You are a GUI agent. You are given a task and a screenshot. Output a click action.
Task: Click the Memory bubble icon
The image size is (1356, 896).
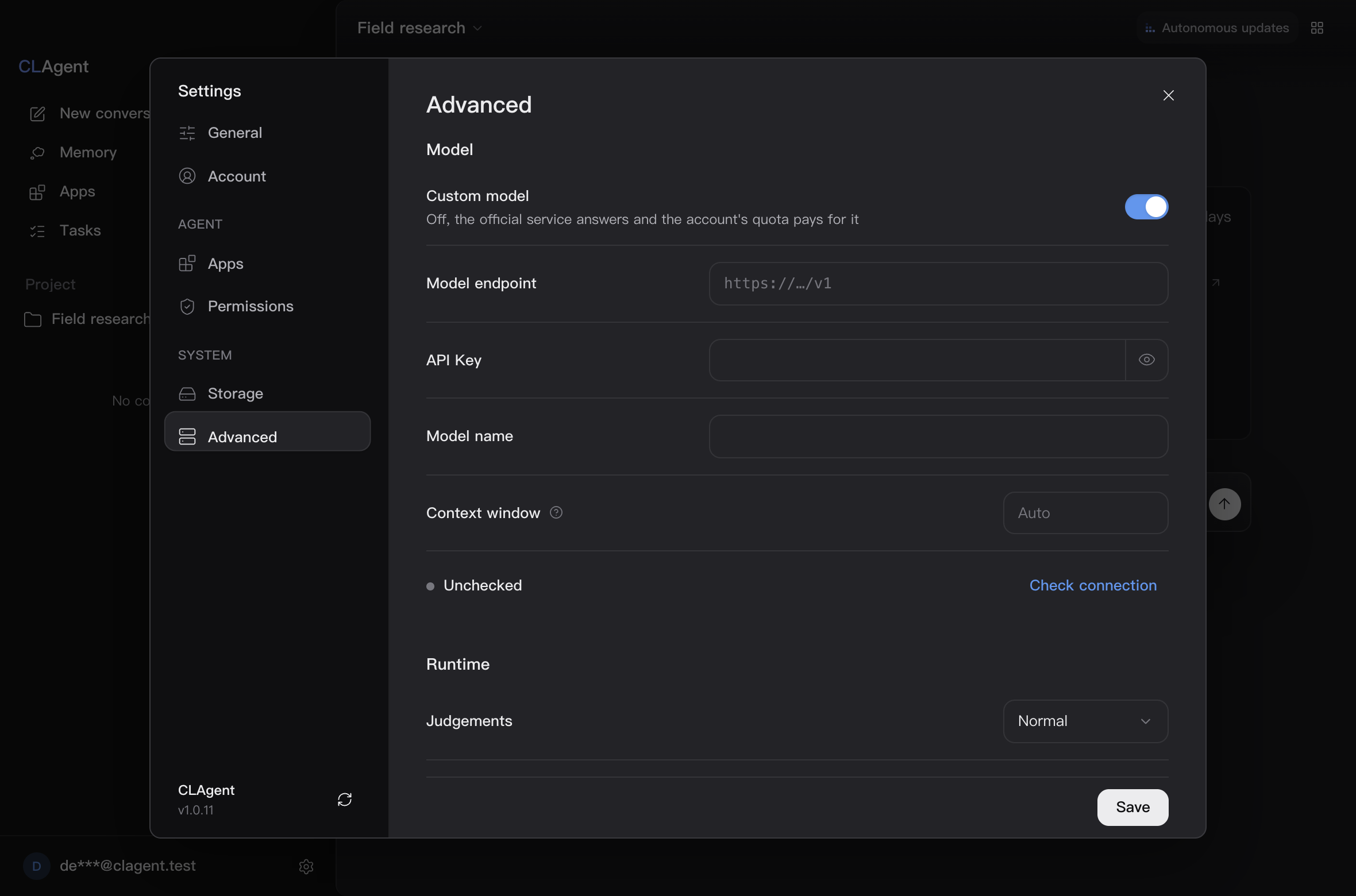[37, 153]
